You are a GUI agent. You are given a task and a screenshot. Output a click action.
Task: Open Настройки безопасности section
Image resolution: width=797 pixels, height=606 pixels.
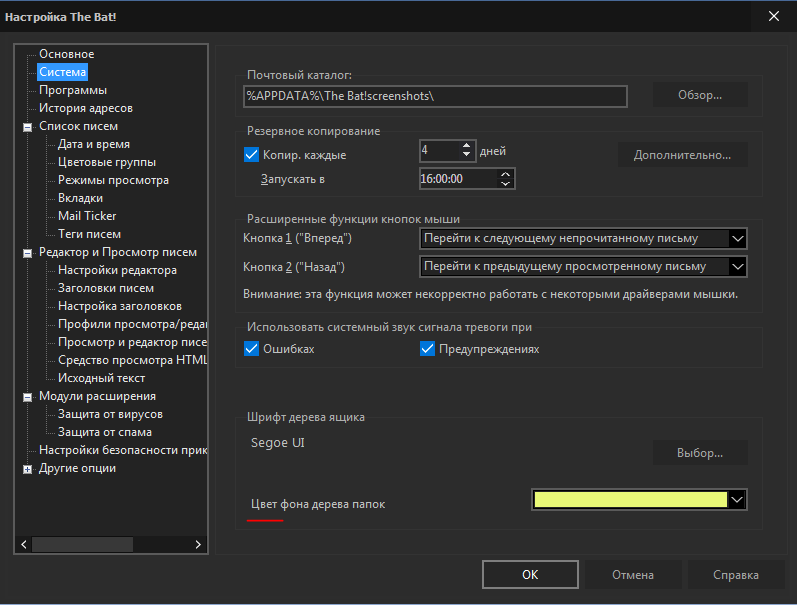click(122, 450)
